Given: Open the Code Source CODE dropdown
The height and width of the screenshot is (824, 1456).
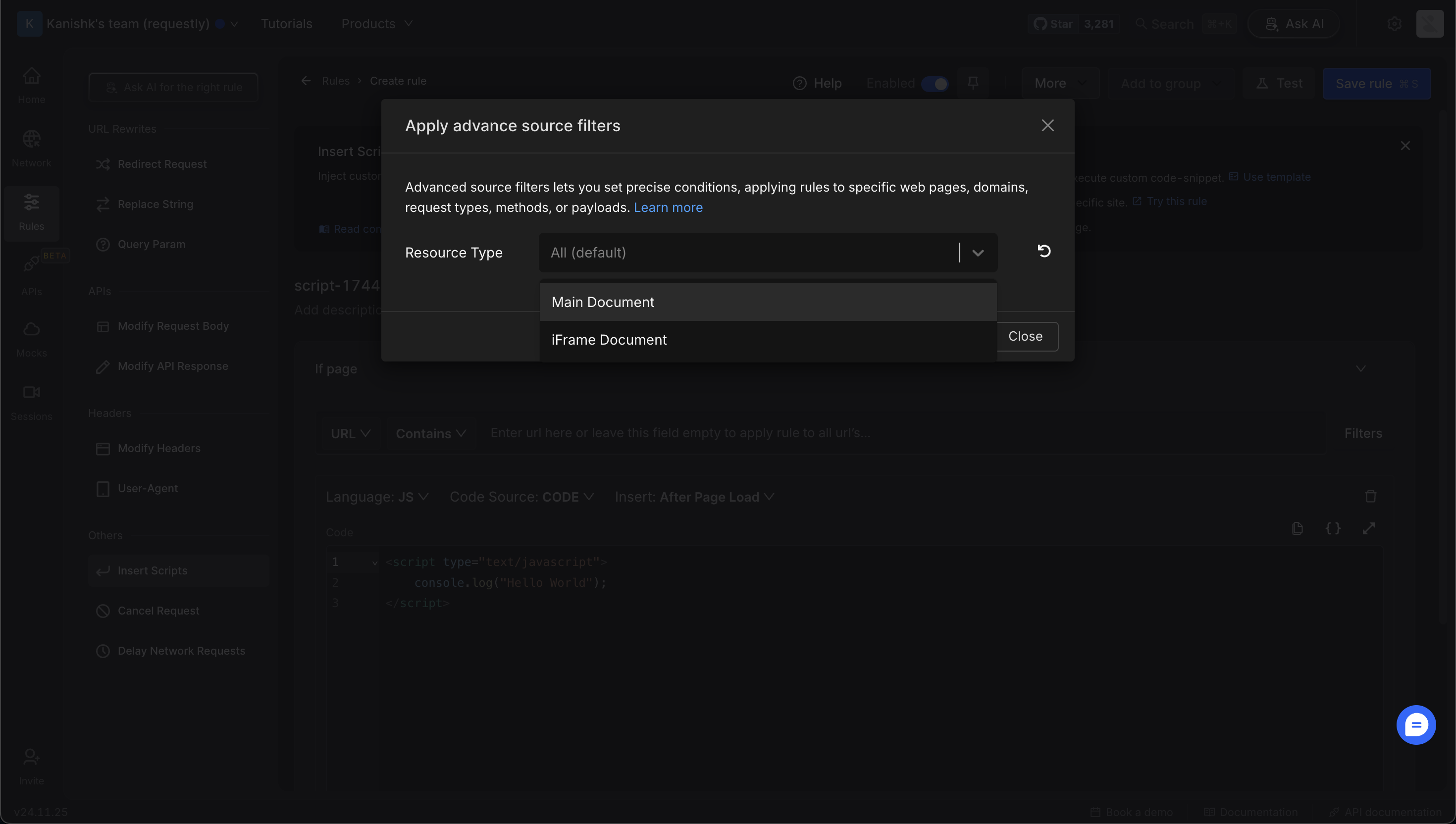Looking at the screenshot, I should pyautogui.click(x=521, y=497).
